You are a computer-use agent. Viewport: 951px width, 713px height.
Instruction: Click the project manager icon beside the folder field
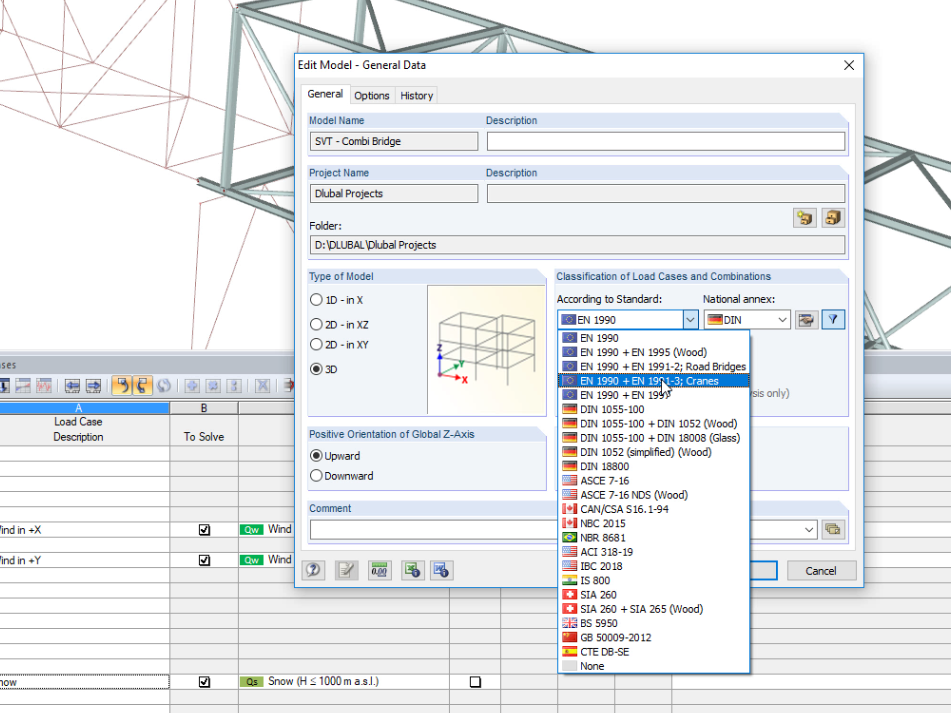(805, 218)
